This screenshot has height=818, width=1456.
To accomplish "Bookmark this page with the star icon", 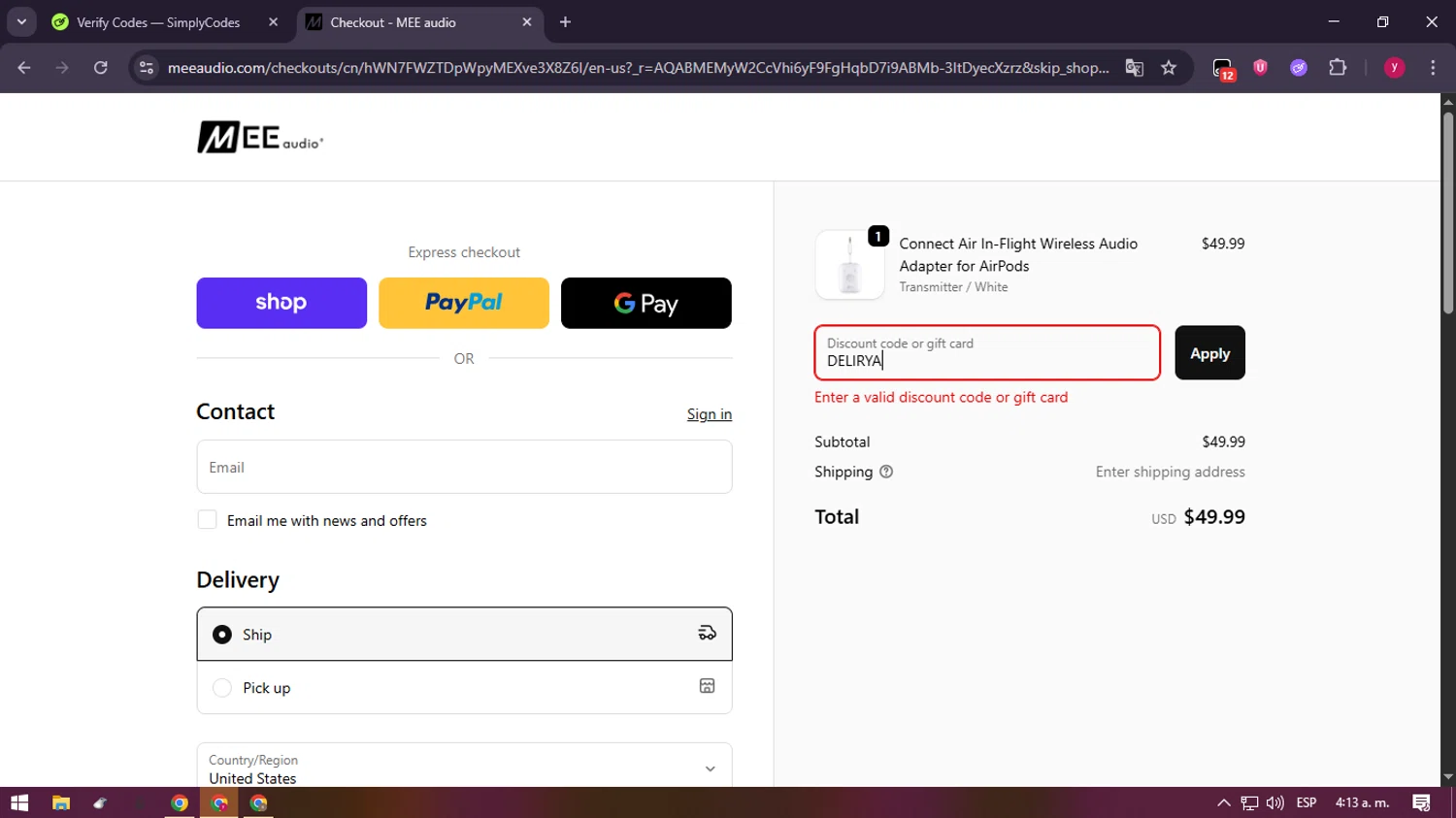I will (x=1169, y=67).
